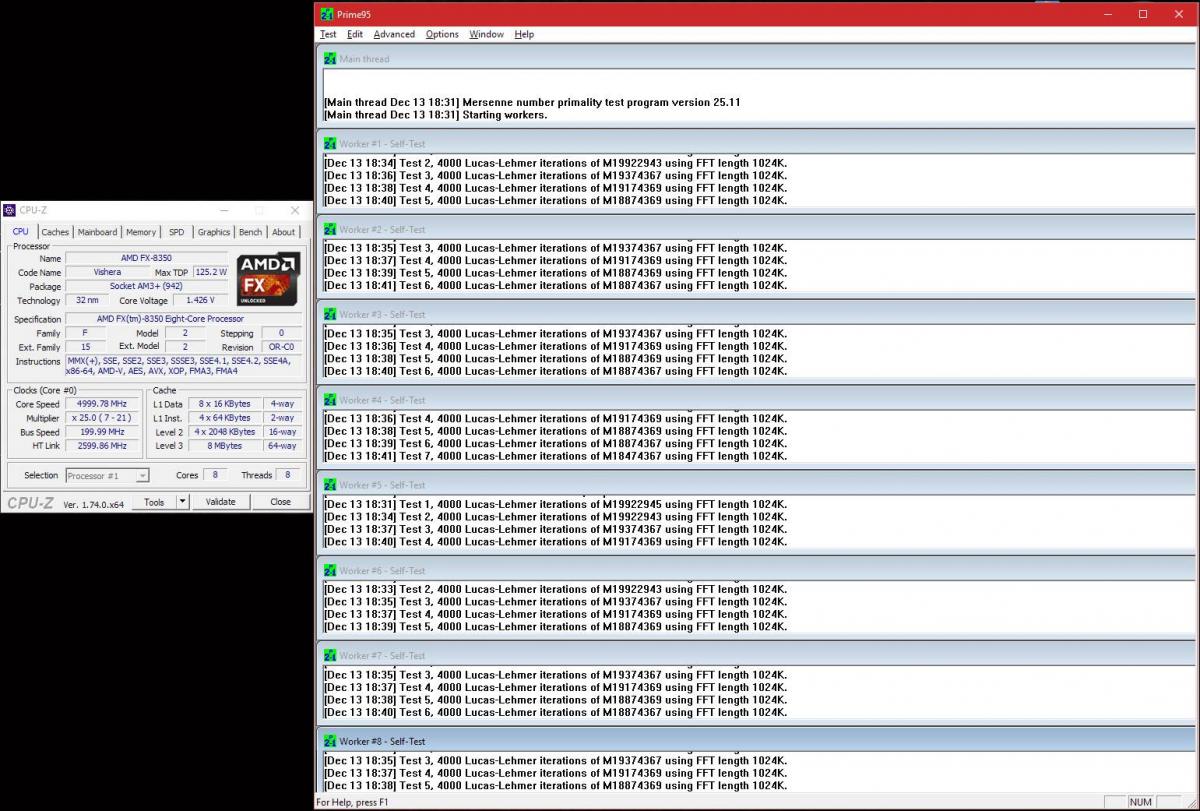Viewport: 1200px width, 811px height.
Task: Click the Name field AMD FX-8350
Action: pos(145,258)
